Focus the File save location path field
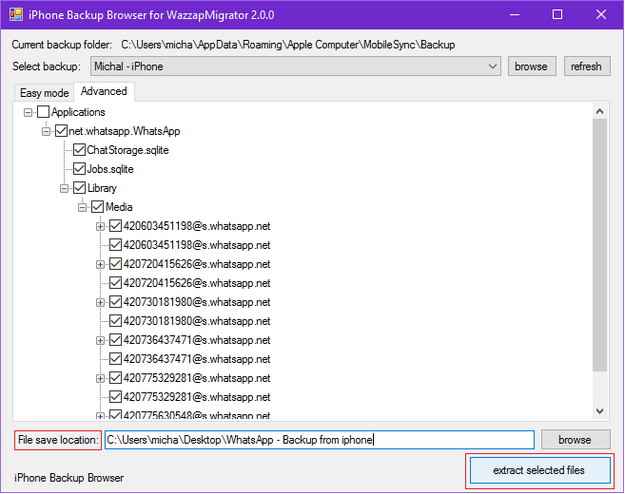 pyautogui.click(x=319, y=440)
